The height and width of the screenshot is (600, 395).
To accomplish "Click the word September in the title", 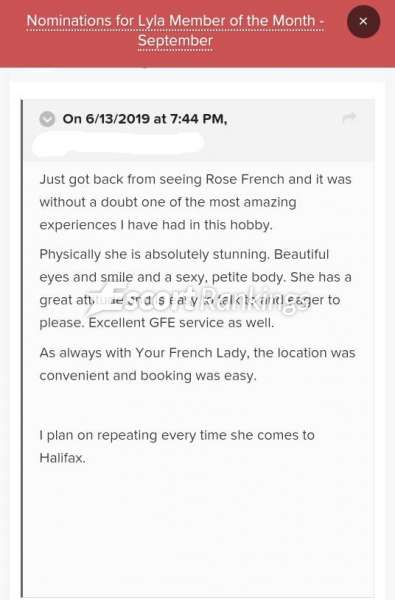I will pos(175,41).
